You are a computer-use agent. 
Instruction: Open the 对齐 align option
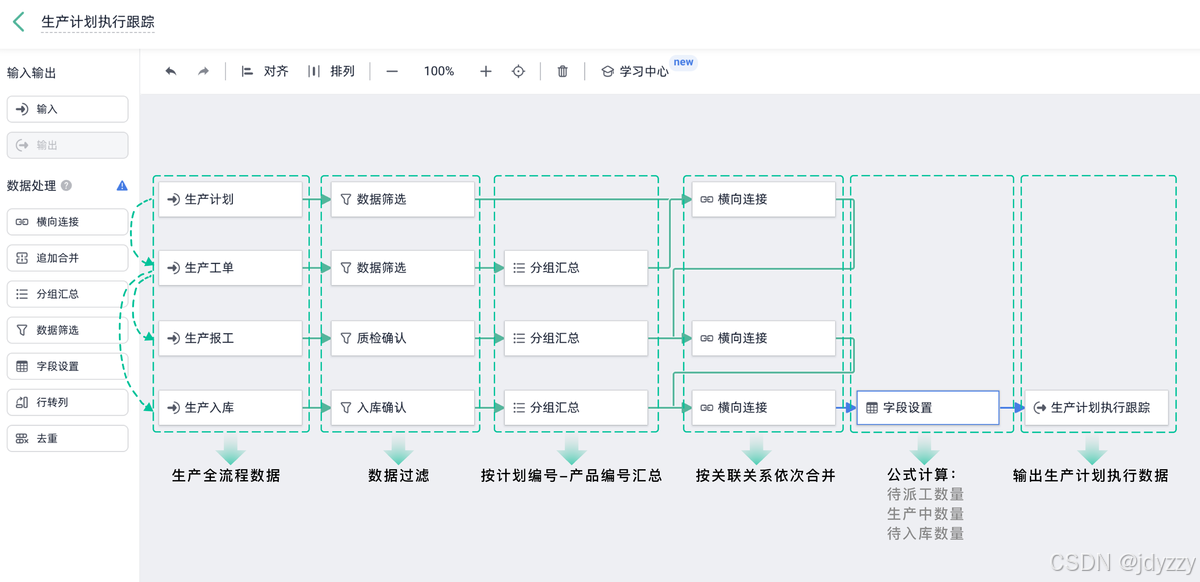tap(265, 72)
